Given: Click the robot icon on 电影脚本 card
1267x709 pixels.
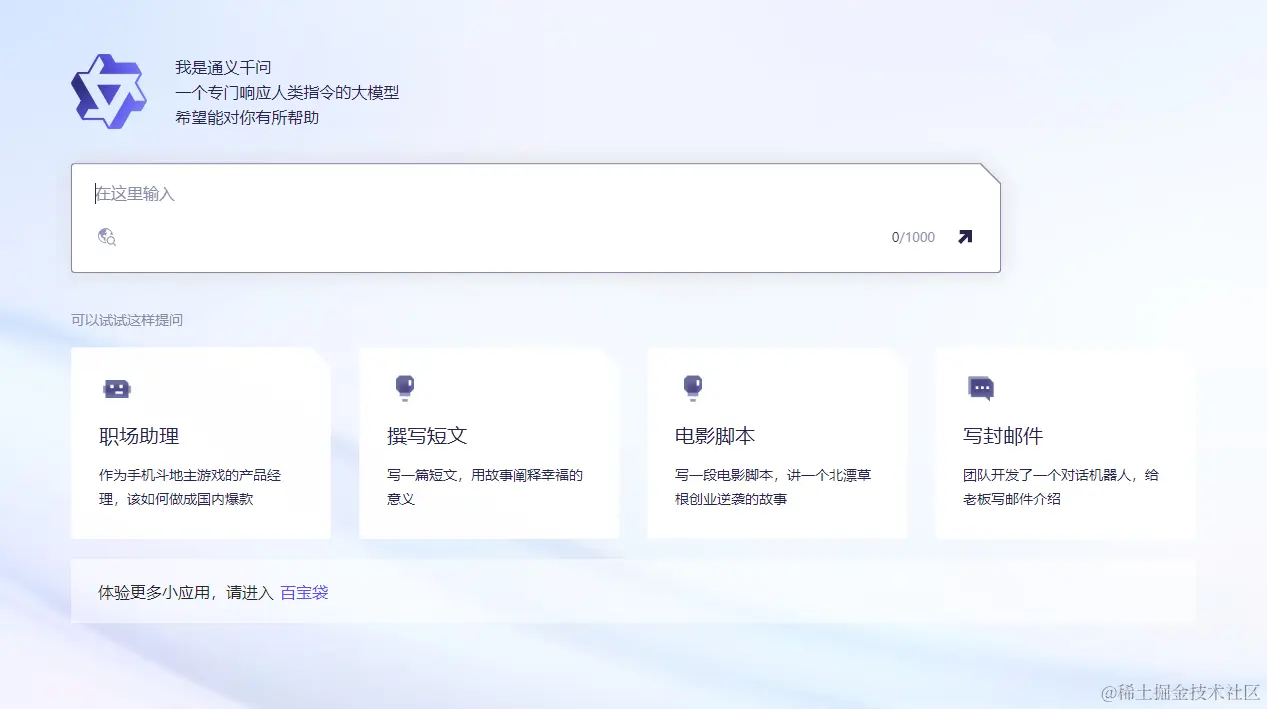Looking at the screenshot, I should 693,388.
